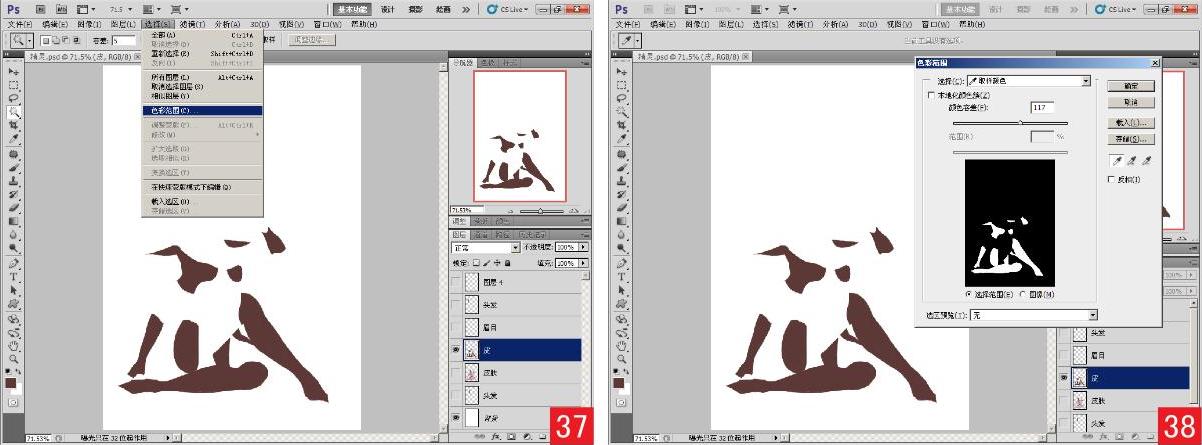
Task: Click Add layer style fx icon in left Layers panel
Action: point(494,437)
